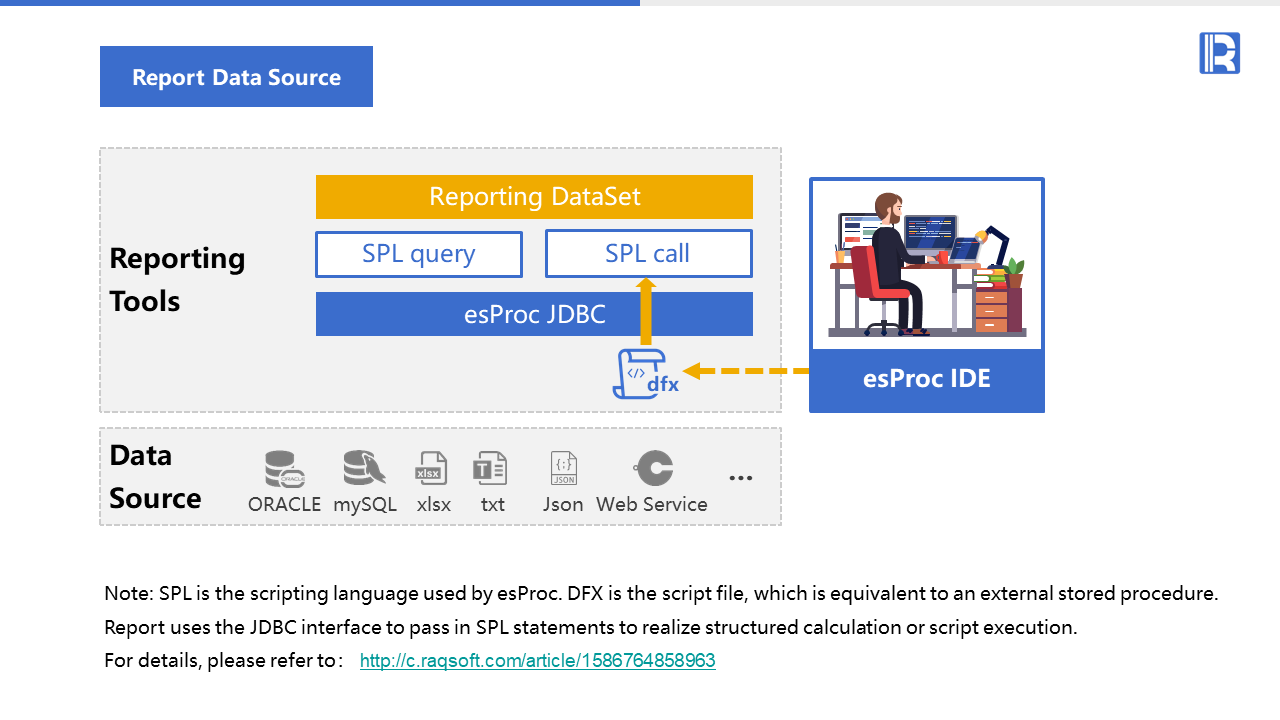Viewport: 1280px width, 720px height.
Task: Click the txt file icon
Action: [x=491, y=468]
